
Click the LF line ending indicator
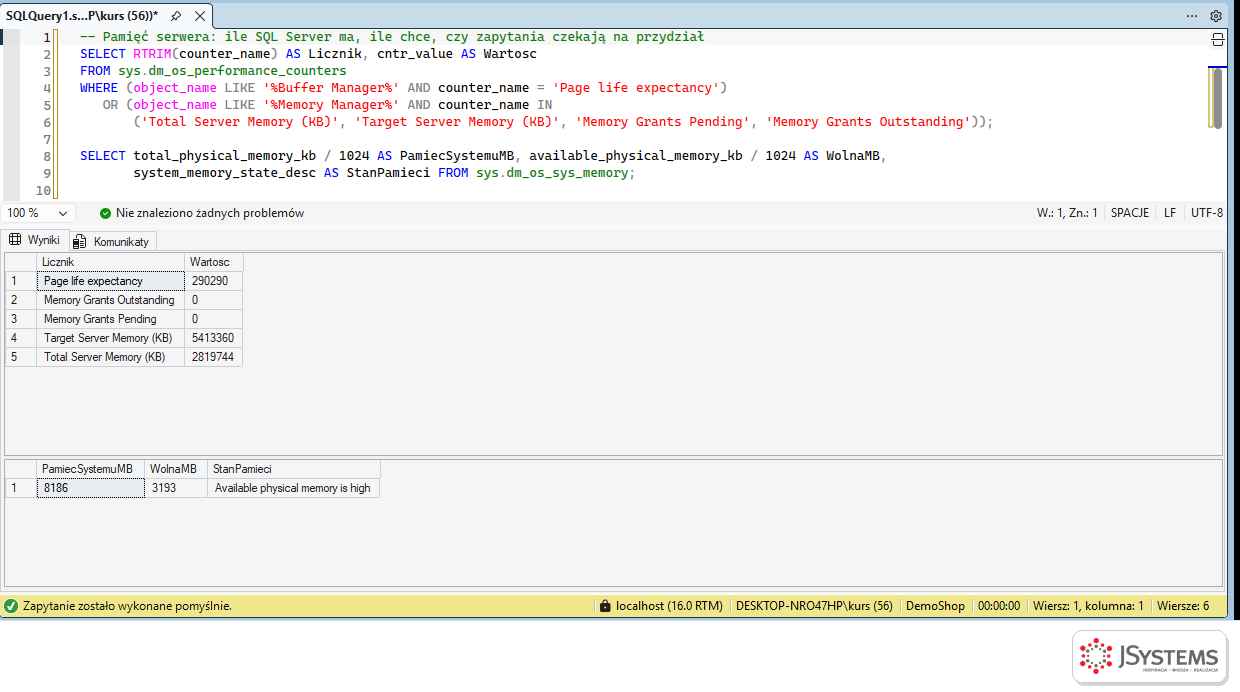1170,213
